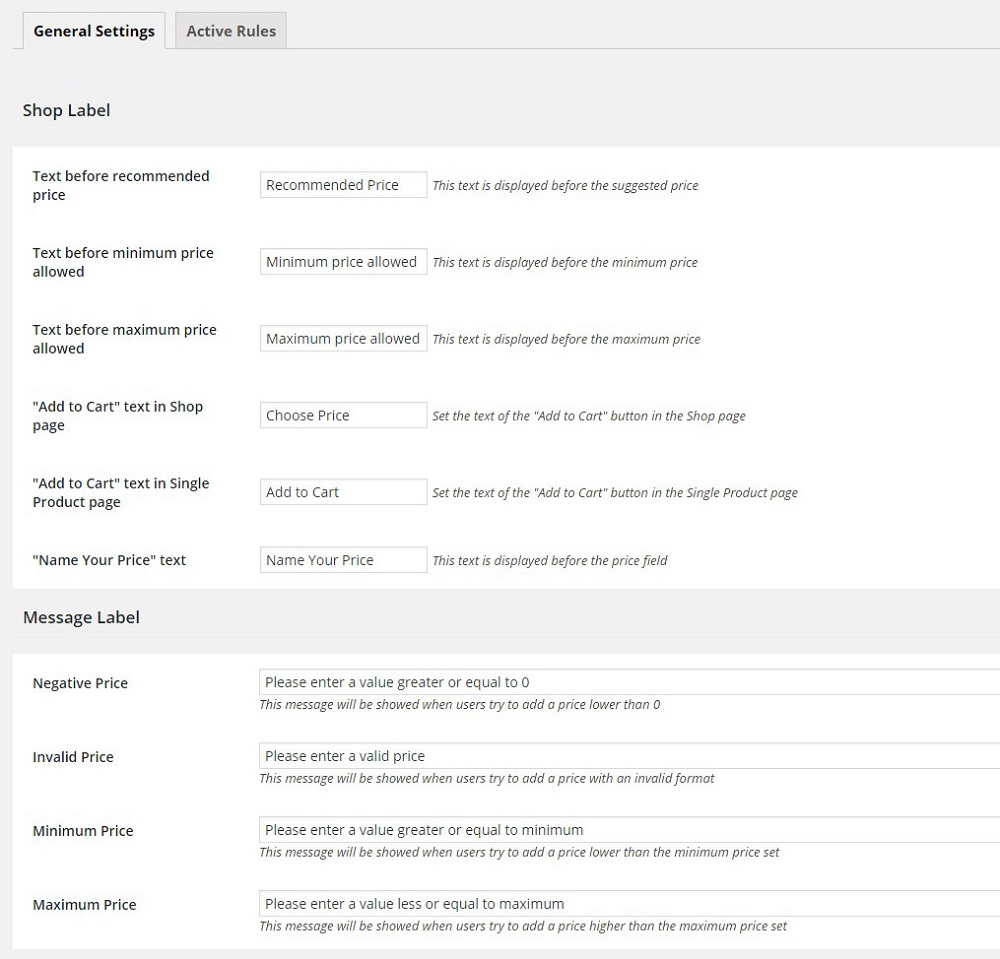Screen dimensions: 1000x959
Task: Click the Maximum price allowed input
Action: point(343,339)
